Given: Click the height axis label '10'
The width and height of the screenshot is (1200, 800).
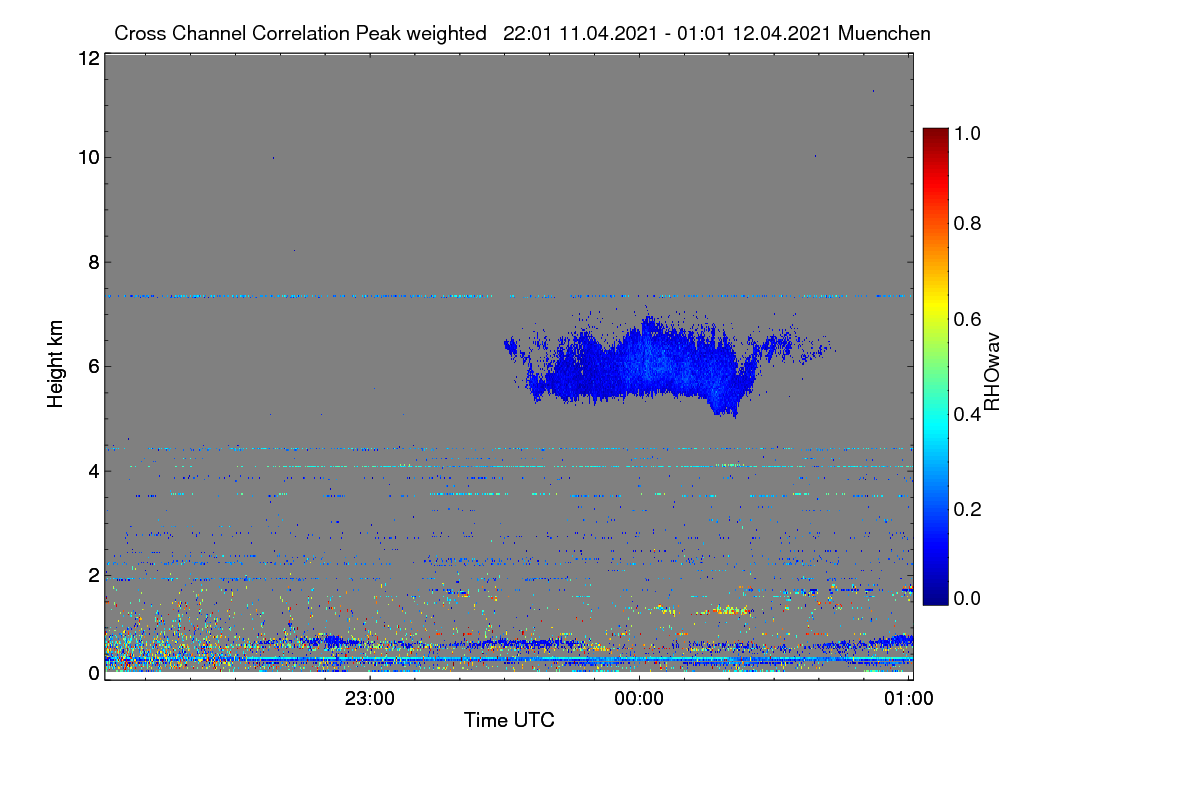Looking at the screenshot, I should tap(88, 158).
